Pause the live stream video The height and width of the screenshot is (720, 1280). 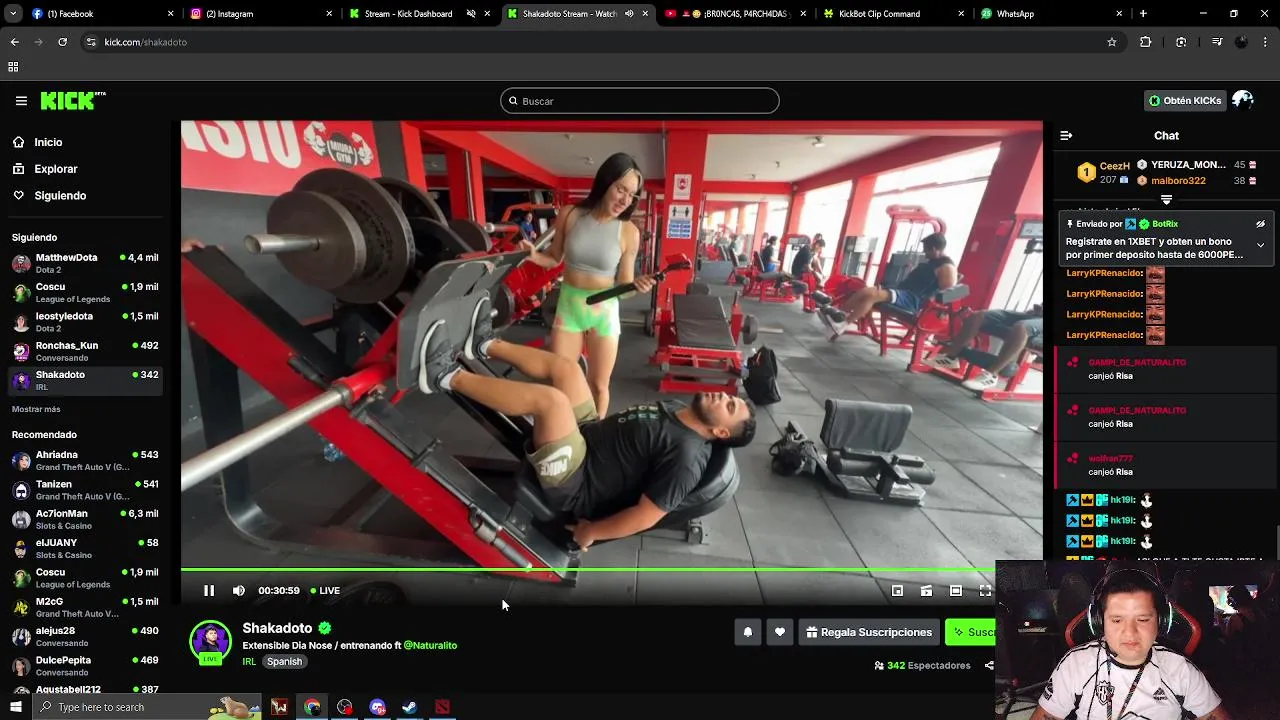[209, 591]
